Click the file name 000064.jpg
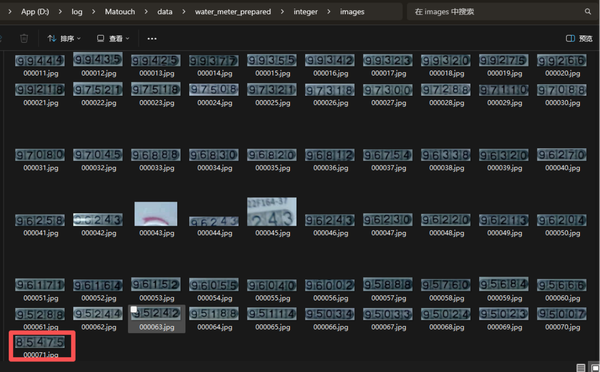Screen dimensions: 600x372 [215, 327]
